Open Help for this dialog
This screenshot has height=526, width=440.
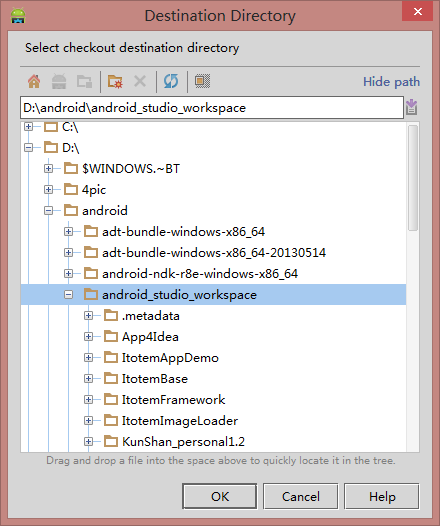(x=382, y=496)
